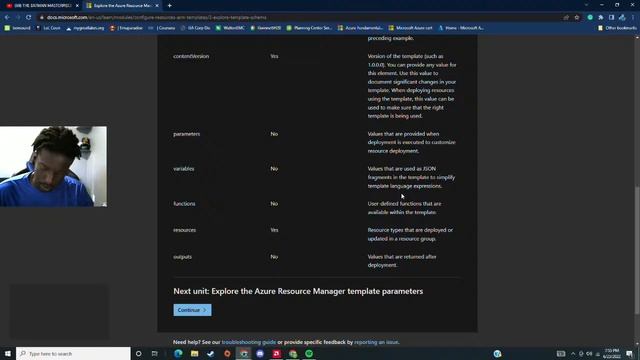Click the 'outputs' table cell
Viewport: 640px width, 360px height.
pyautogui.click(x=182, y=257)
